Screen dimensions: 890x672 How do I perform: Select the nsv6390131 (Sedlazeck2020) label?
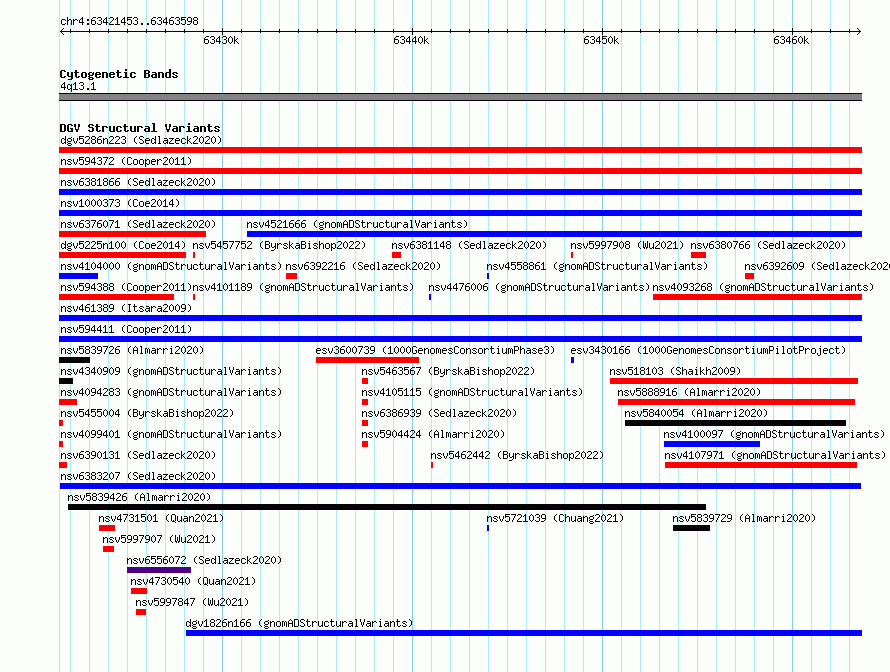(x=138, y=455)
